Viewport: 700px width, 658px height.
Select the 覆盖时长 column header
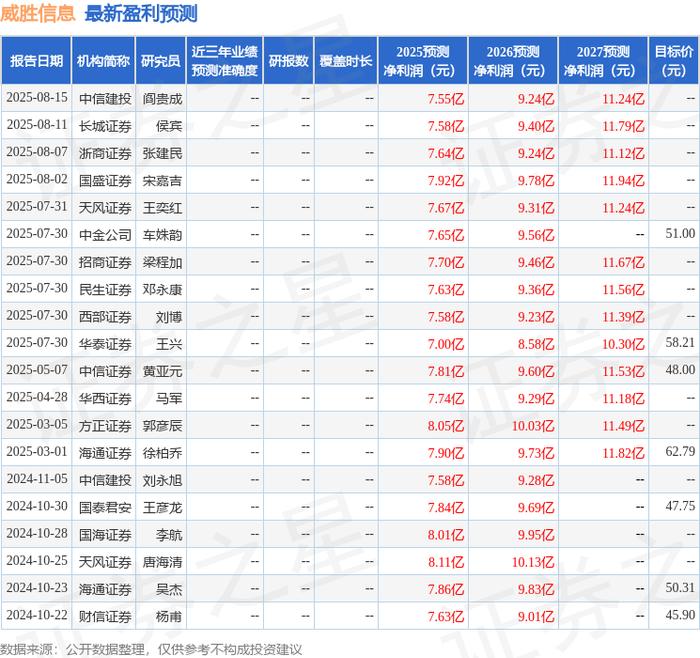[x=346, y=61]
